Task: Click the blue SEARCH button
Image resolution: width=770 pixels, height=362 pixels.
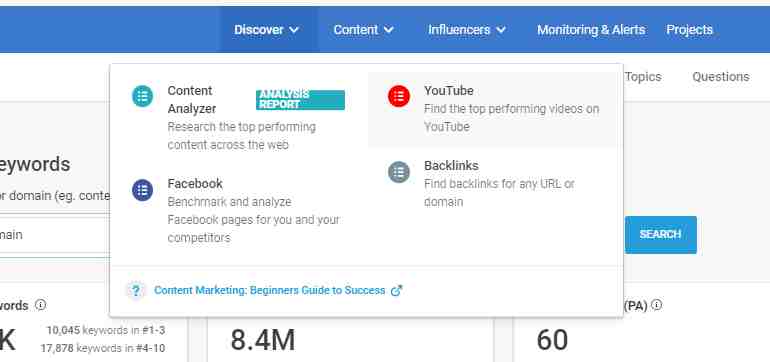Action: [660, 235]
